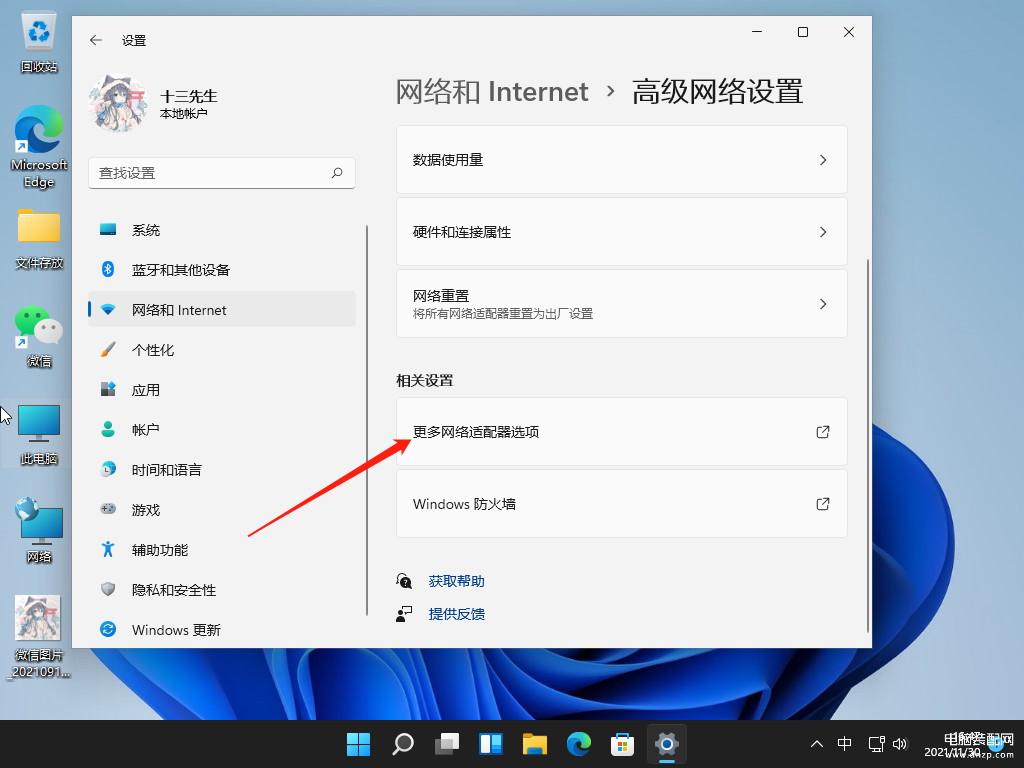Open Windows 更新 settings category

coord(222,630)
